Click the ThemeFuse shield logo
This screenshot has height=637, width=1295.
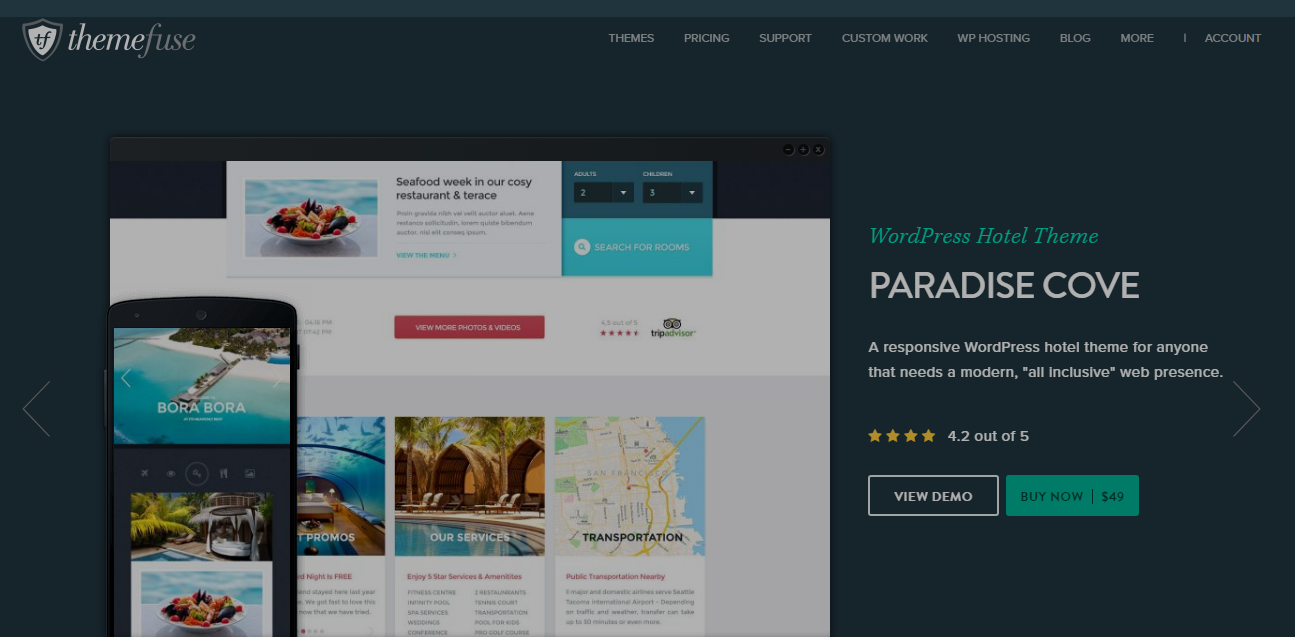pyautogui.click(x=42, y=40)
